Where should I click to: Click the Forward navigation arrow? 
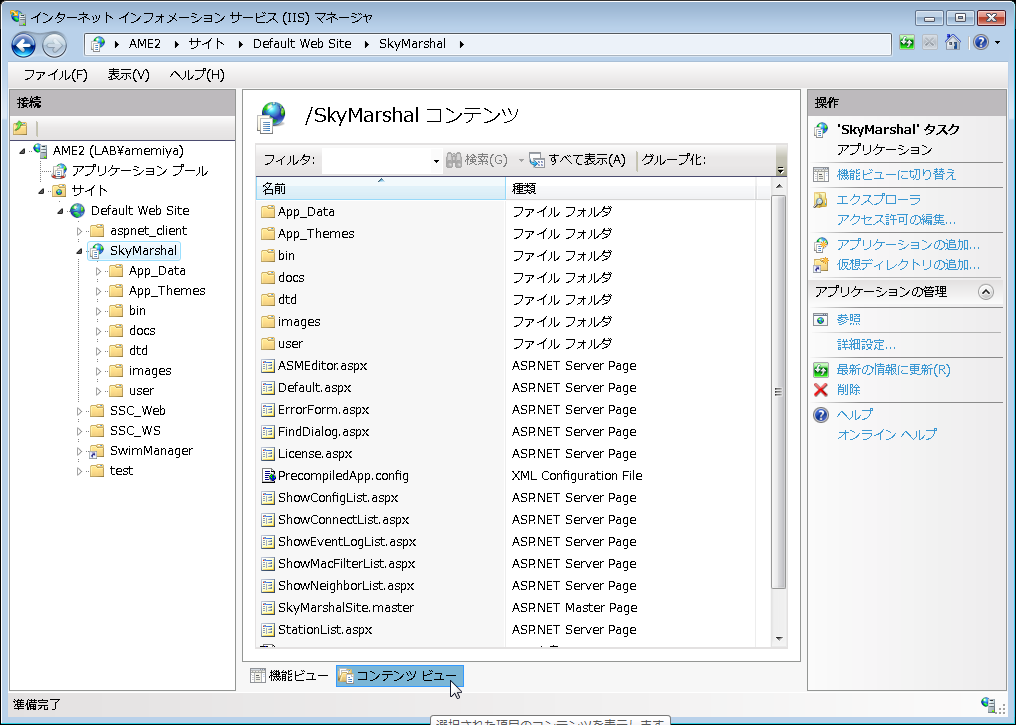(x=54, y=45)
